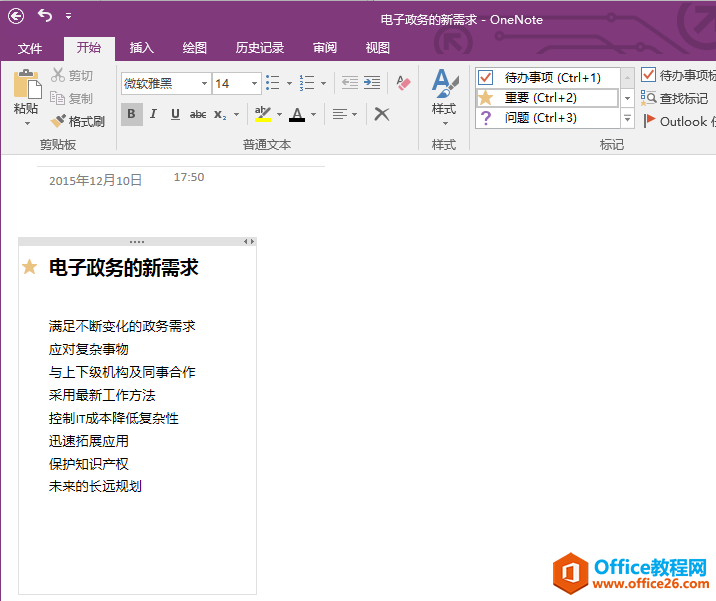Click the 查找标记 button
Viewport: 716px width, 601px height.
674,98
